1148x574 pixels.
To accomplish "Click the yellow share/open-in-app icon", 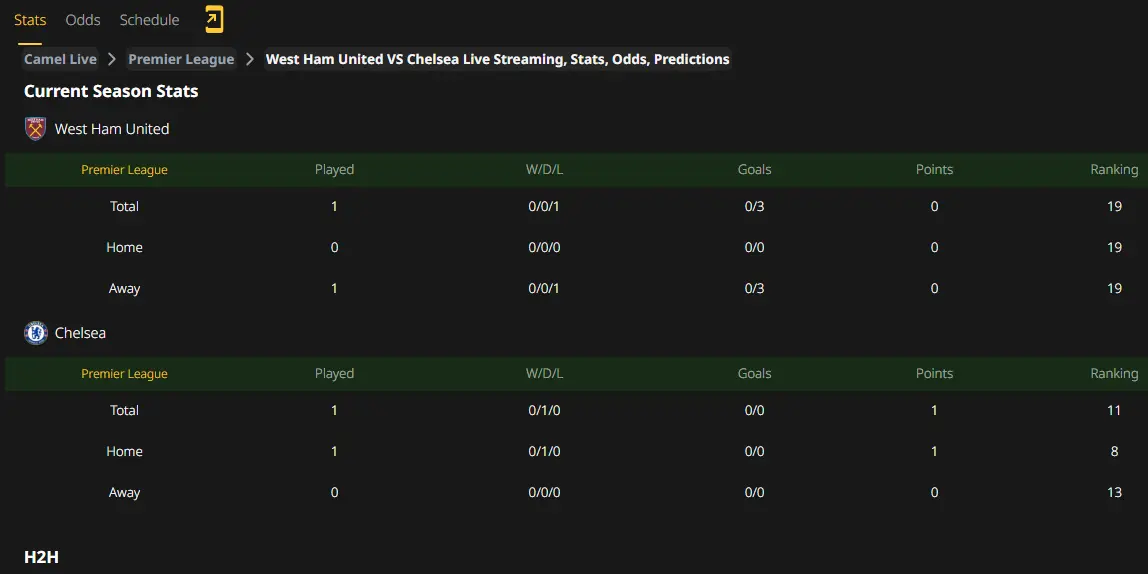I will point(213,20).
